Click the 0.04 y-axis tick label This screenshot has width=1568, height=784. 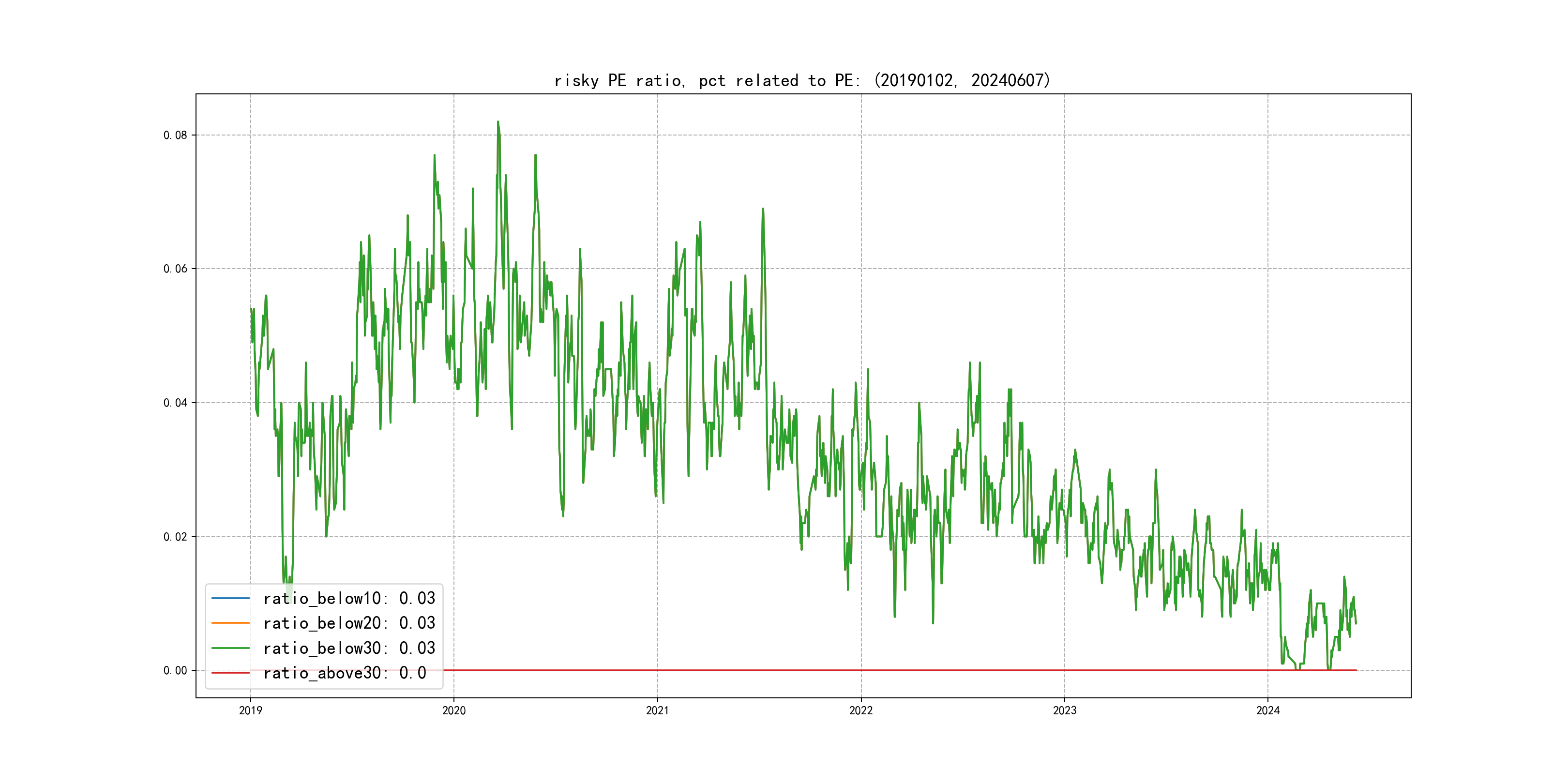(x=175, y=403)
